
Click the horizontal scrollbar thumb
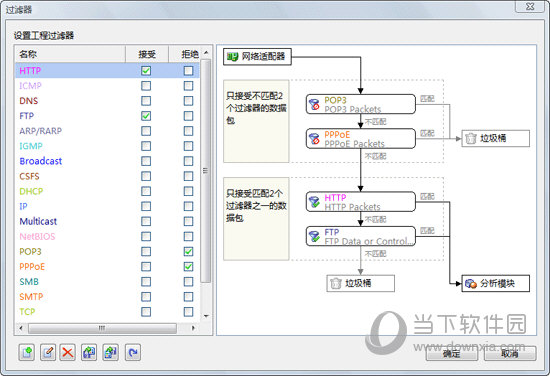tap(102, 328)
